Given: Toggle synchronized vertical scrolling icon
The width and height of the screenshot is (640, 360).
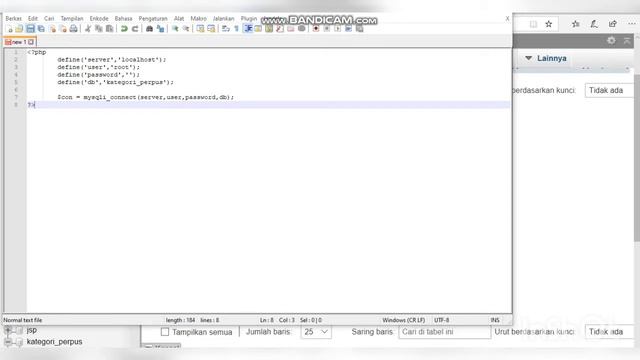Looking at the screenshot, I should (200, 29).
